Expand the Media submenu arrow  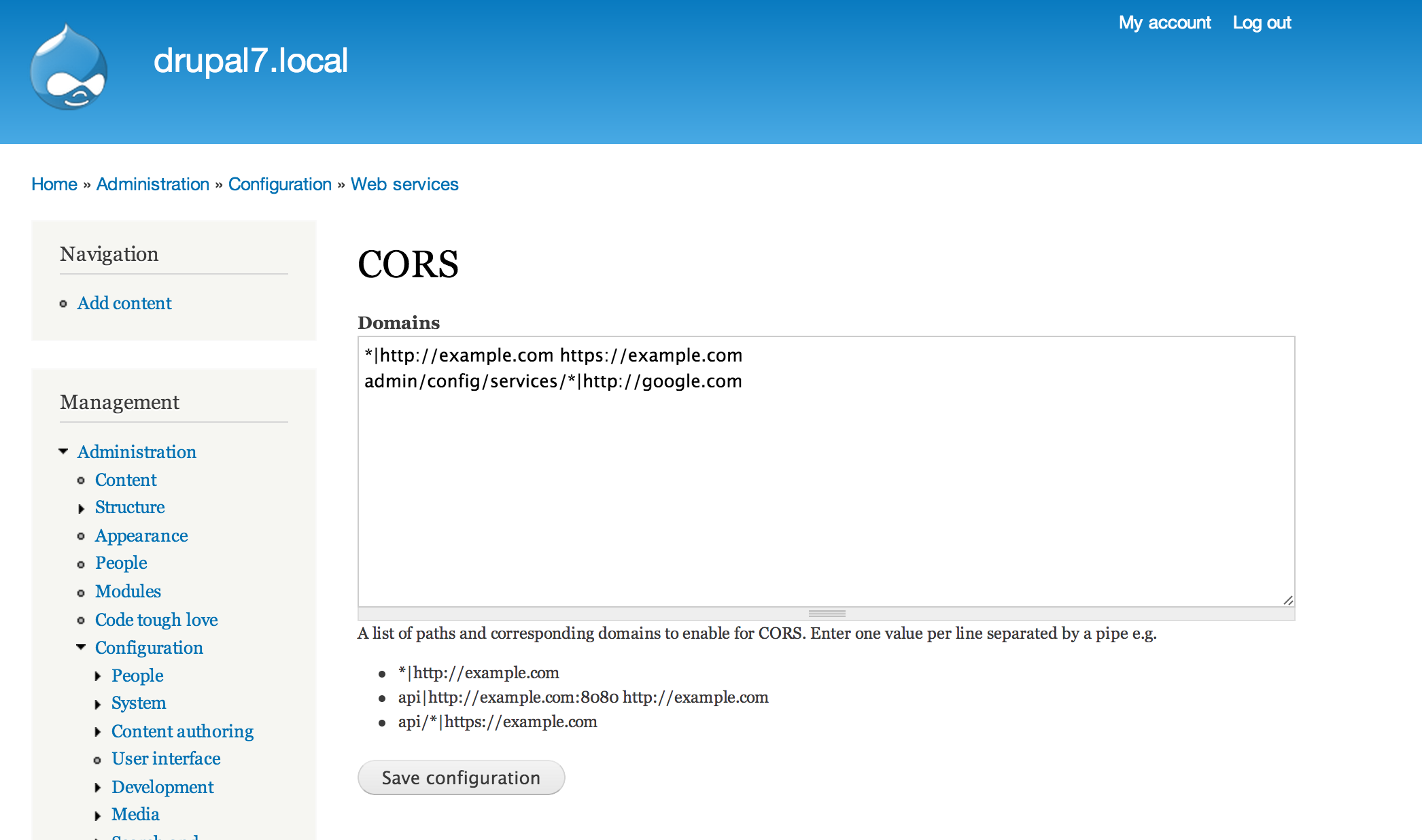coord(98,816)
